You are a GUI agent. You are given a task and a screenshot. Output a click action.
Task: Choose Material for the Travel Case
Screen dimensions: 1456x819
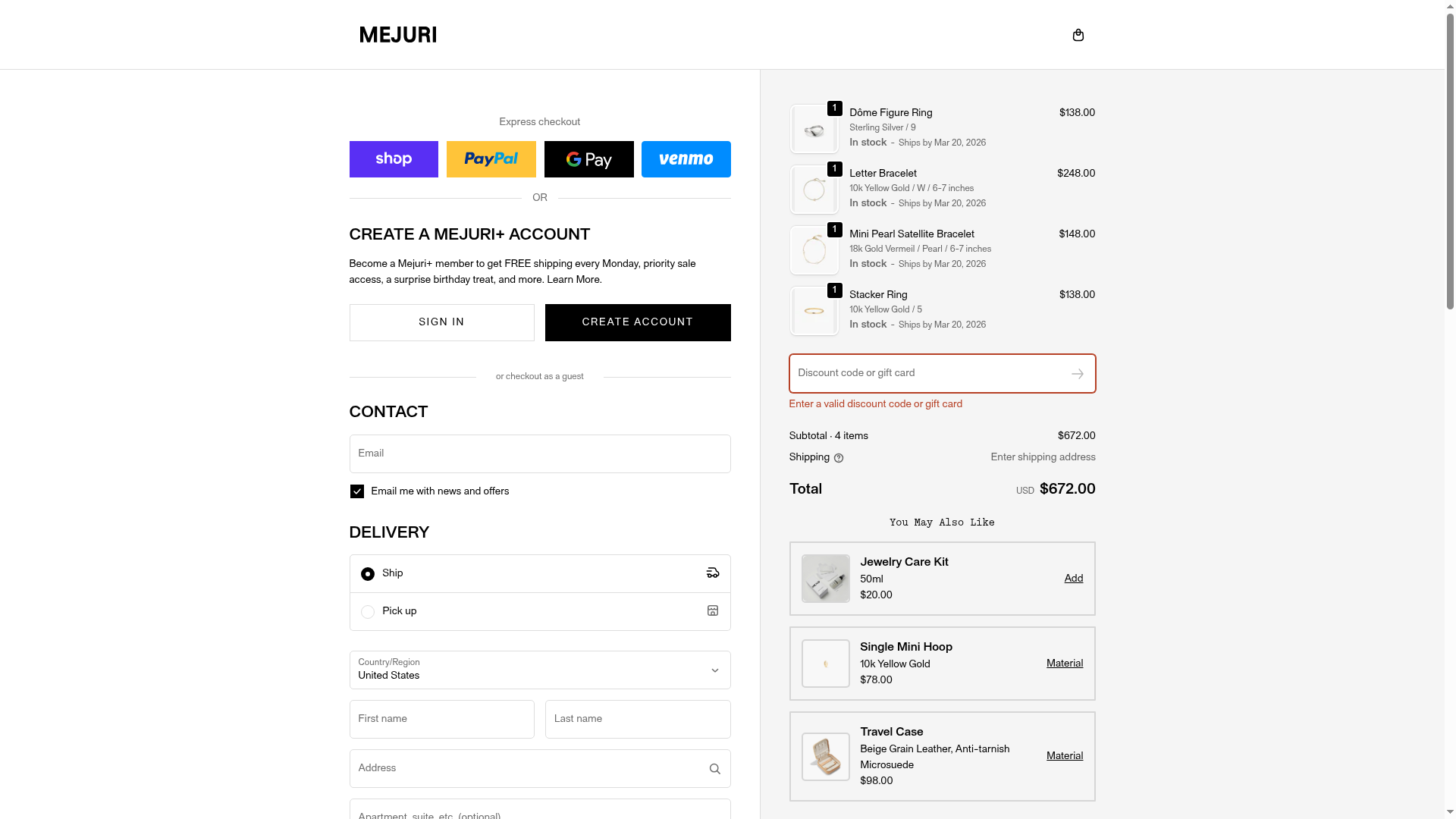point(1064,756)
